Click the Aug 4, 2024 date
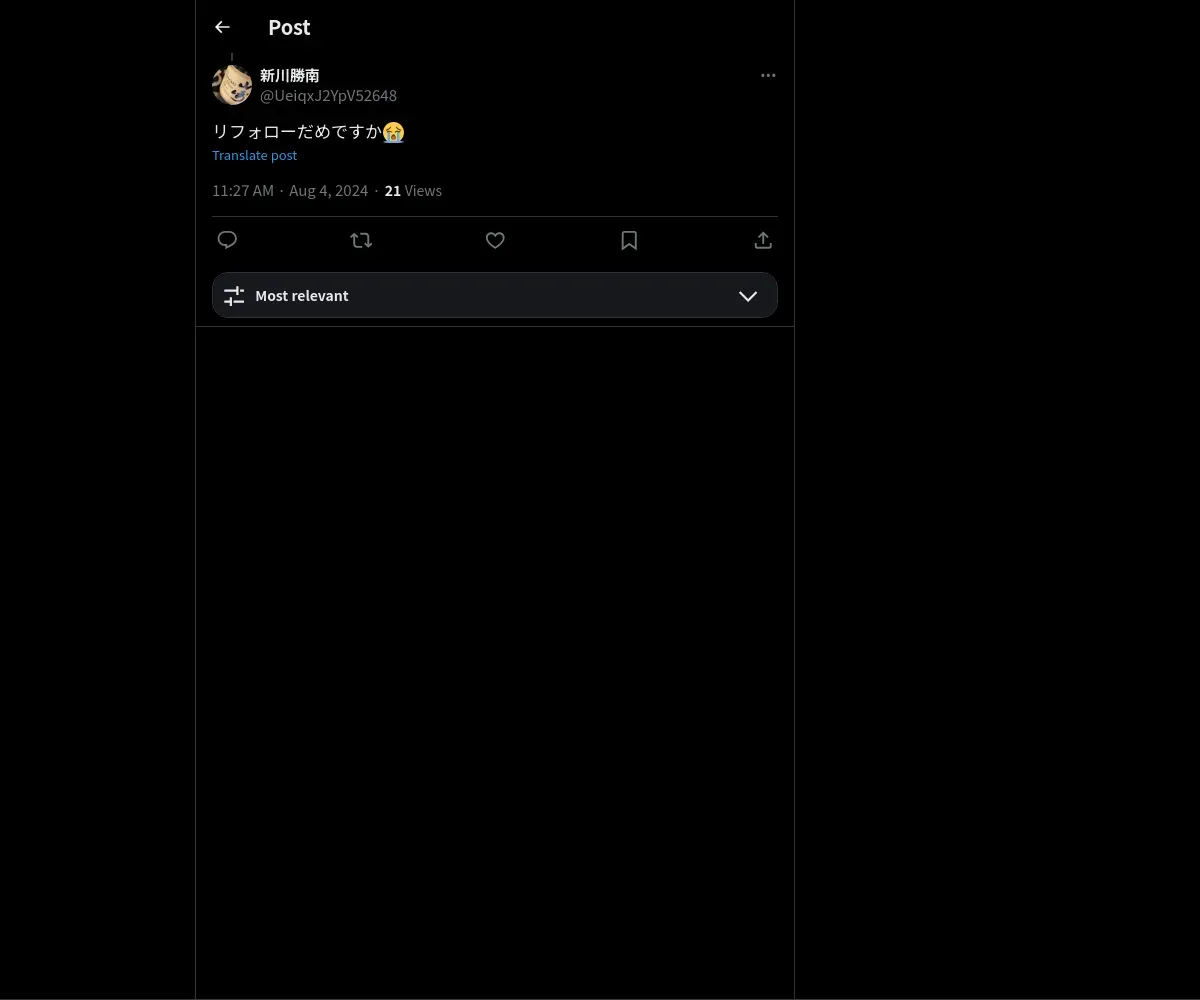 point(329,191)
